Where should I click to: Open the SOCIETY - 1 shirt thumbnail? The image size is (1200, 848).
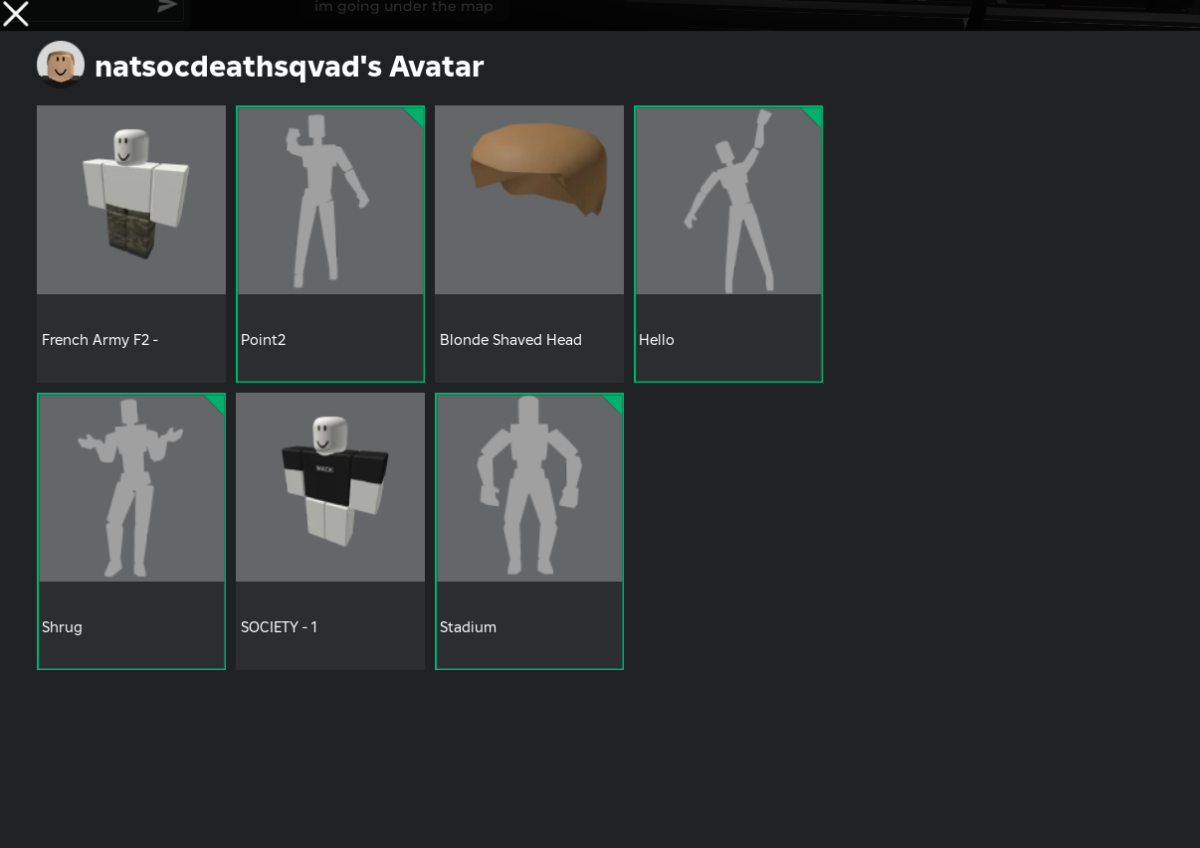coord(330,487)
